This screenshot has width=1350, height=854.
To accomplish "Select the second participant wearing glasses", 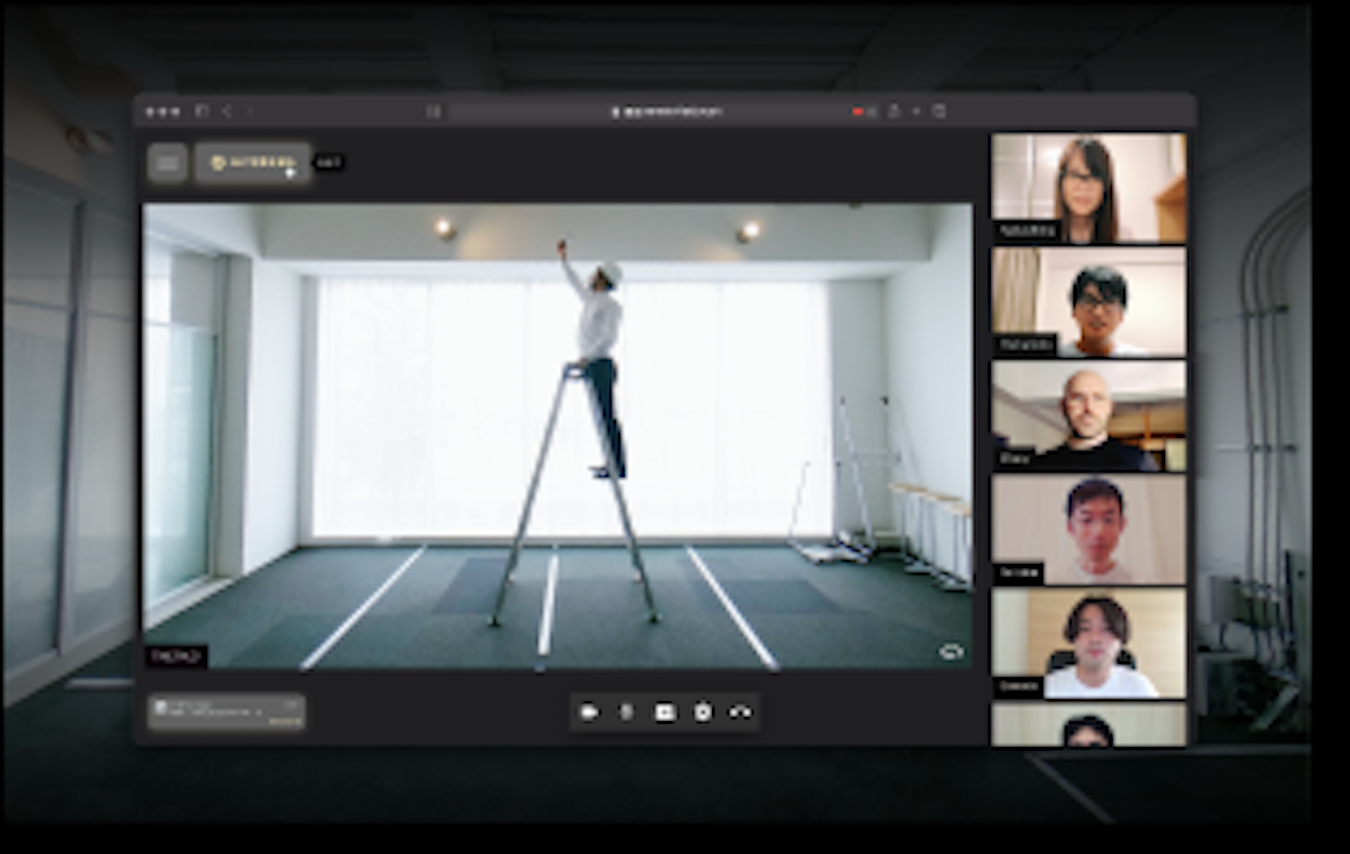I will tap(1088, 302).
